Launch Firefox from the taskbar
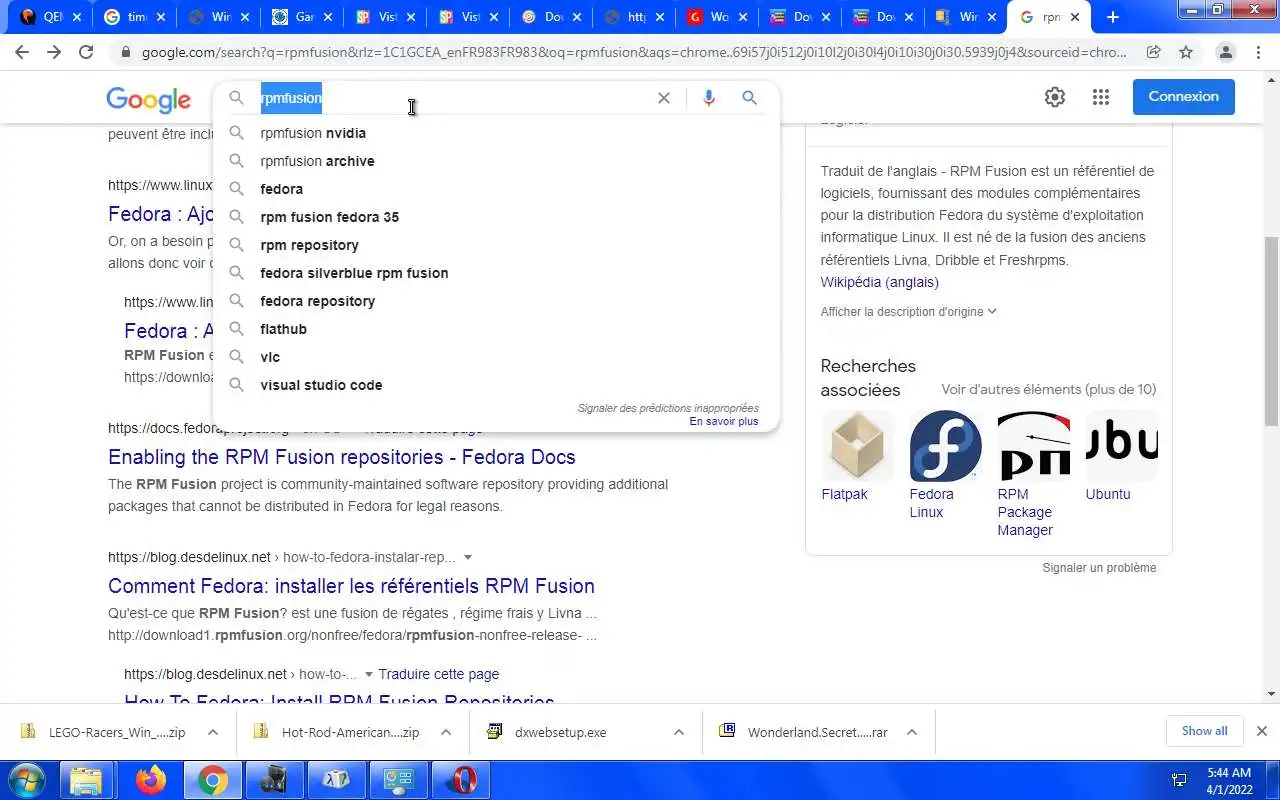The height and width of the screenshot is (800, 1280). coord(151,780)
